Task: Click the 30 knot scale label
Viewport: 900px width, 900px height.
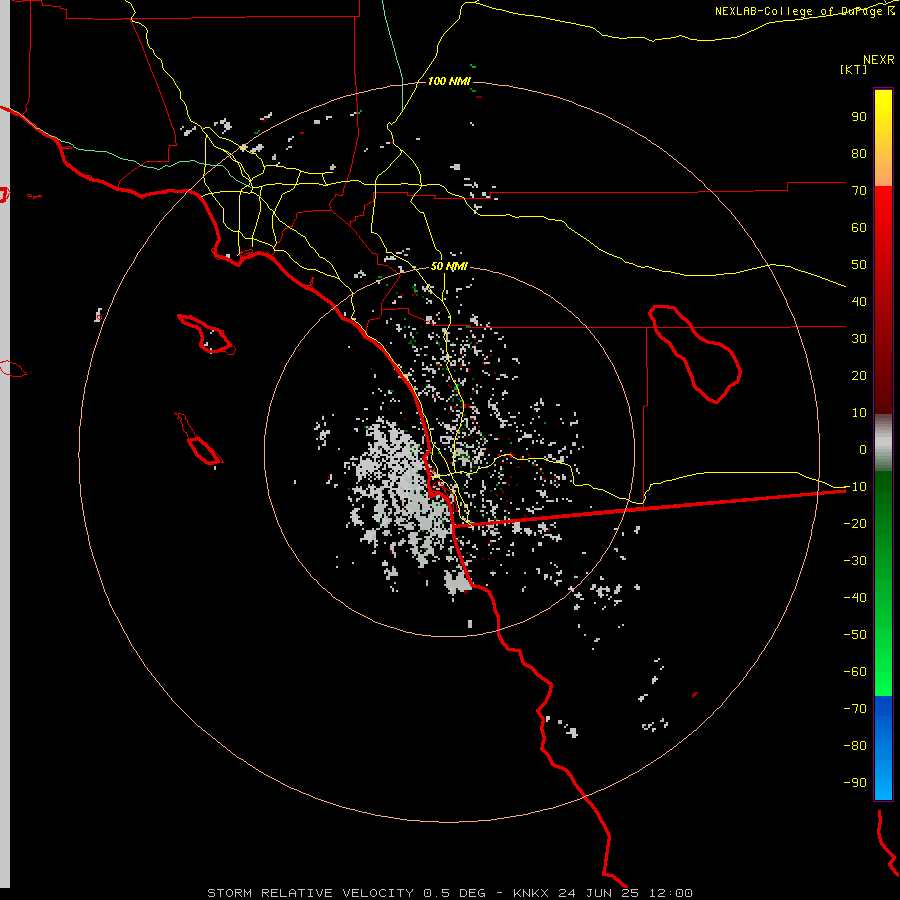Action: point(859,339)
